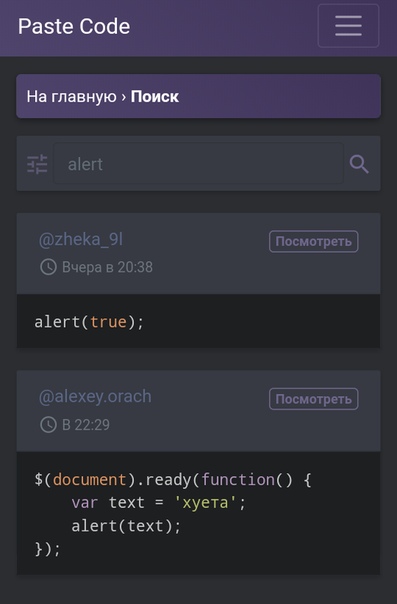The image size is (397, 604).
Task: Open profile @zheka_9l
Action: click(x=81, y=239)
